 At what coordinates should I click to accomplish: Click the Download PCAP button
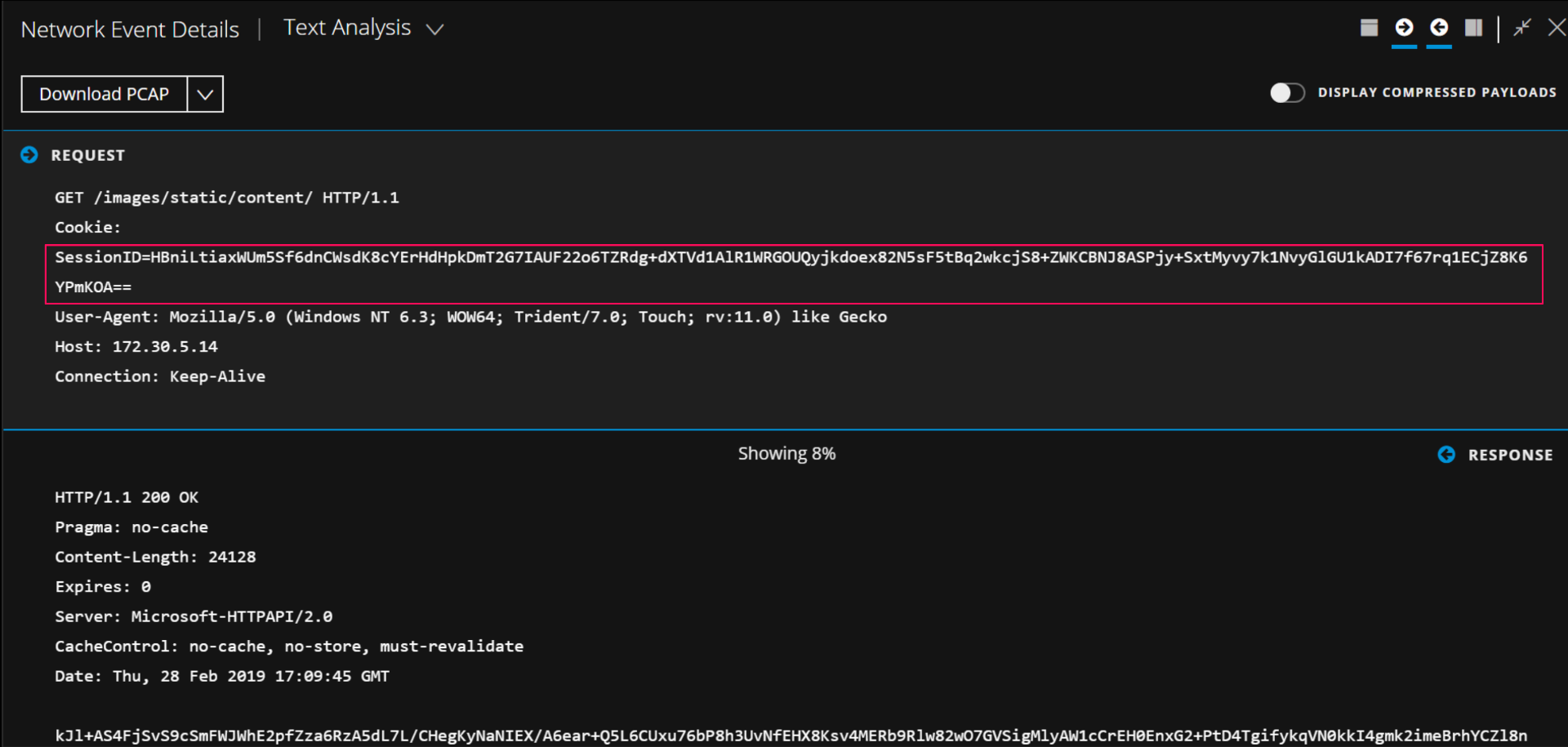(105, 95)
